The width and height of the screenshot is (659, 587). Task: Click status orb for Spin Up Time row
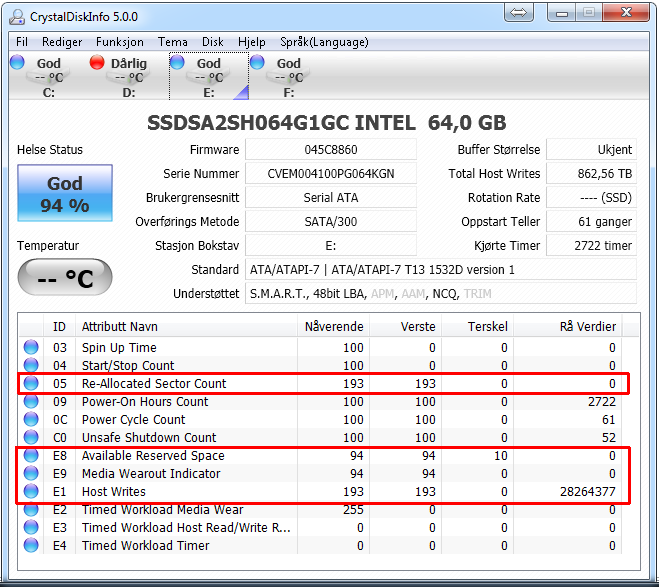click(31, 347)
